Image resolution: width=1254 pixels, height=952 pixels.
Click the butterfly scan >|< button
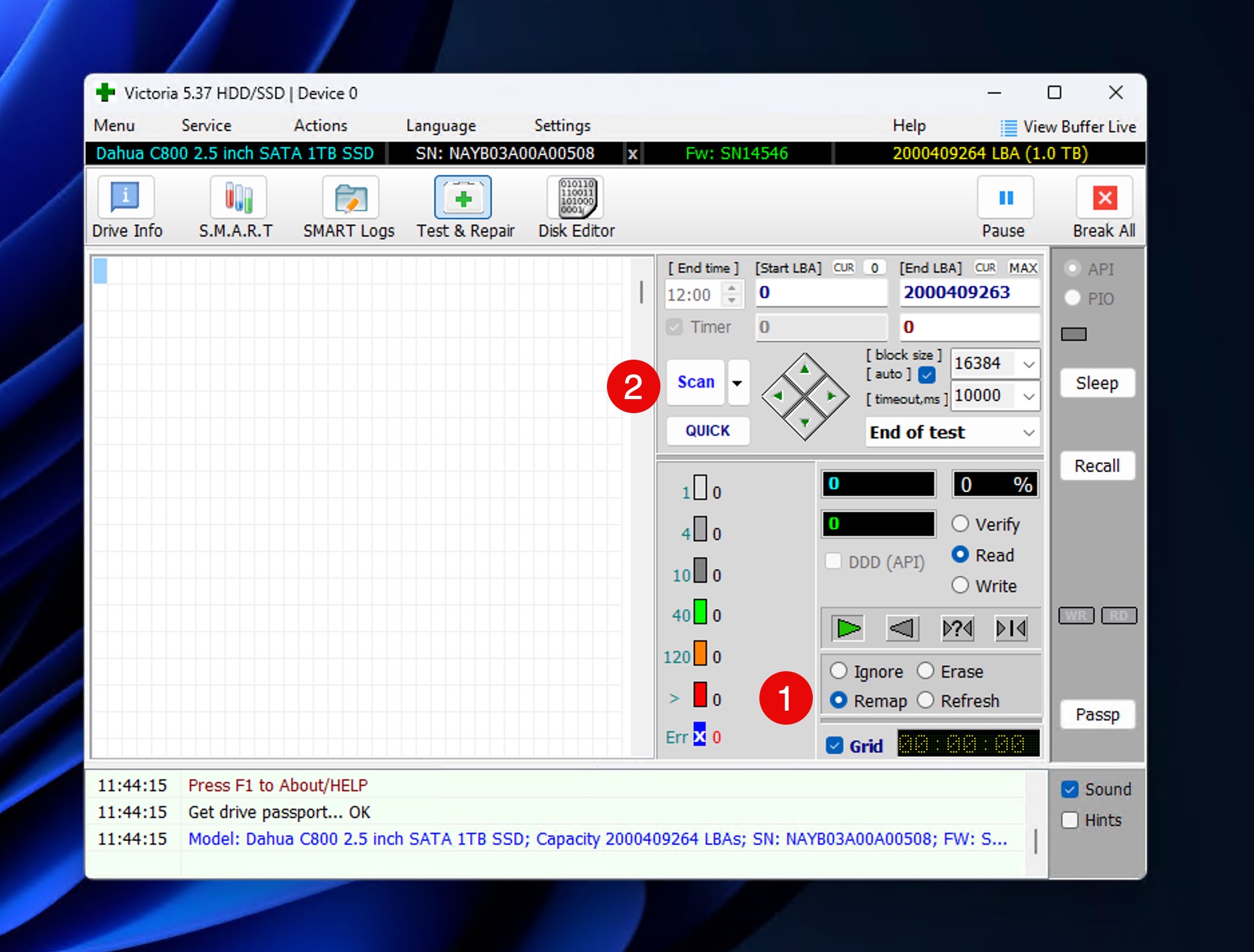point(1011,628)
